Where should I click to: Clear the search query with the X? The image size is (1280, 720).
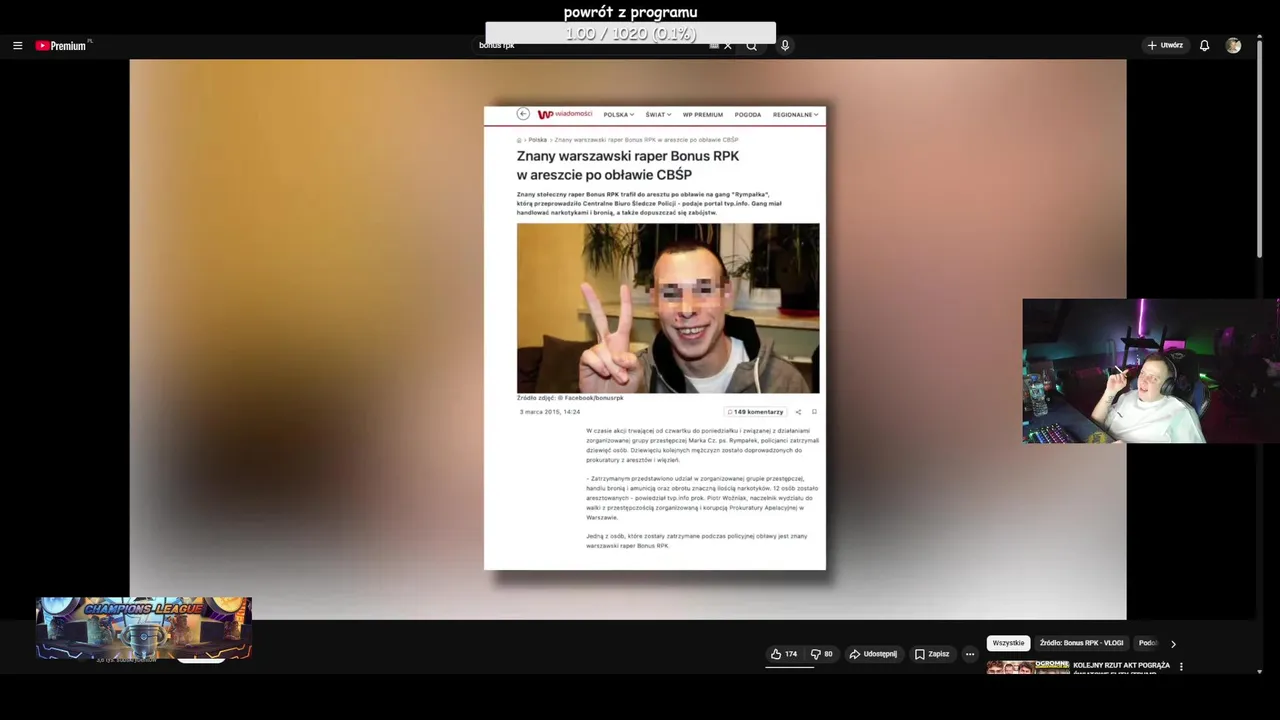click(x=728, y=46)
